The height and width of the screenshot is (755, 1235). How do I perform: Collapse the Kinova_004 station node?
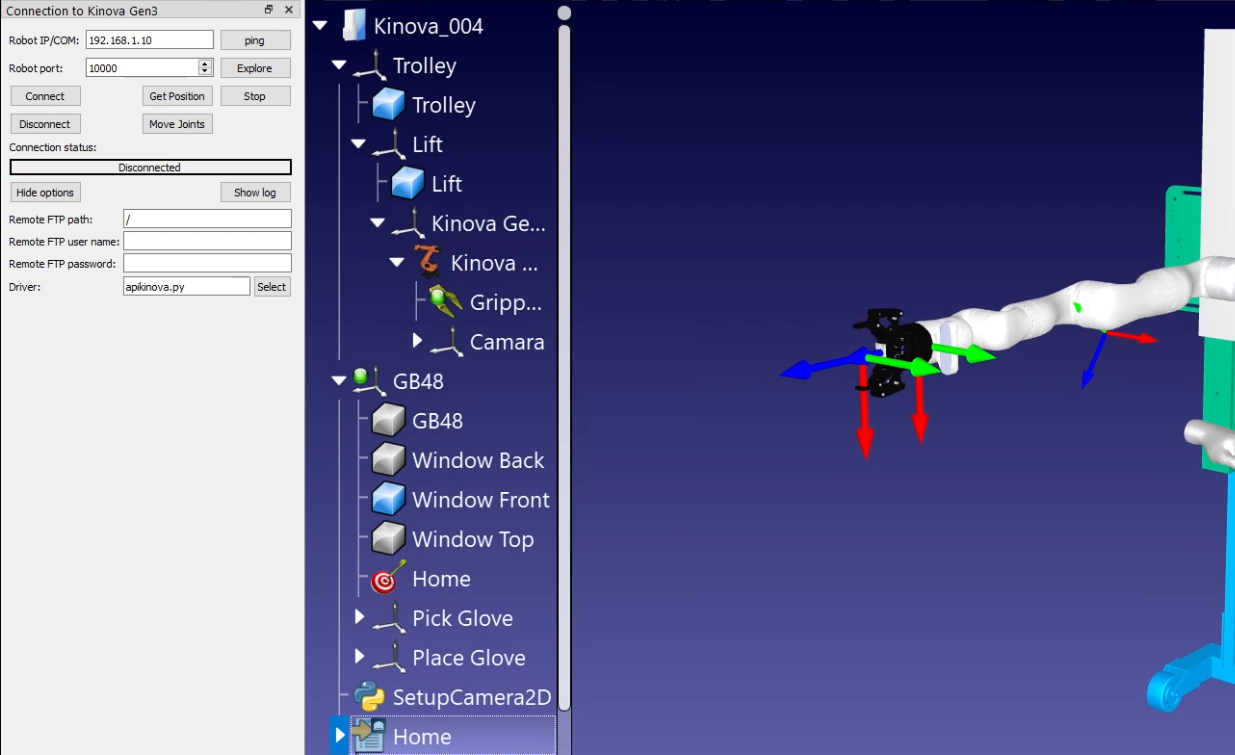point(321,26)
